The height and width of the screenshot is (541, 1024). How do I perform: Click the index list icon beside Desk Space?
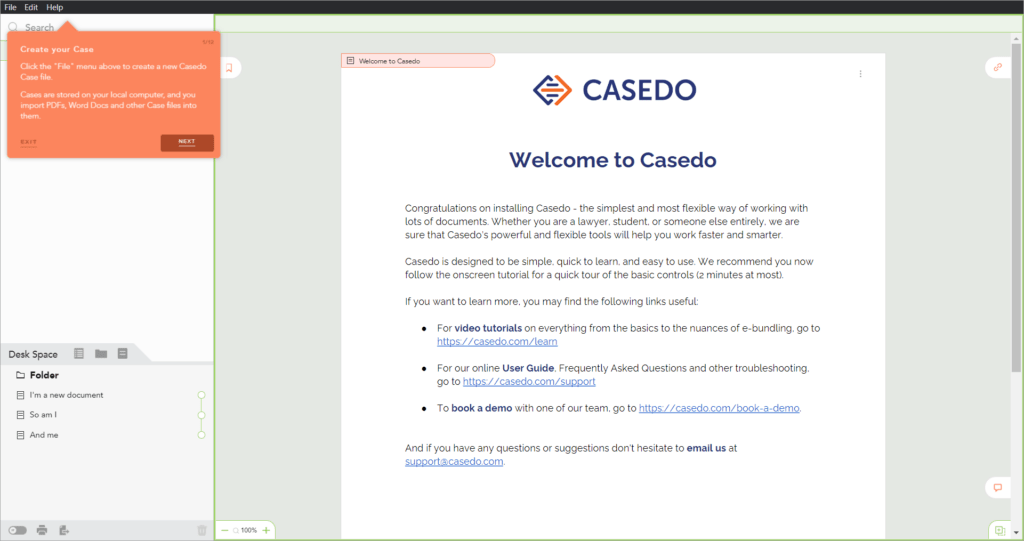[79, 353]
